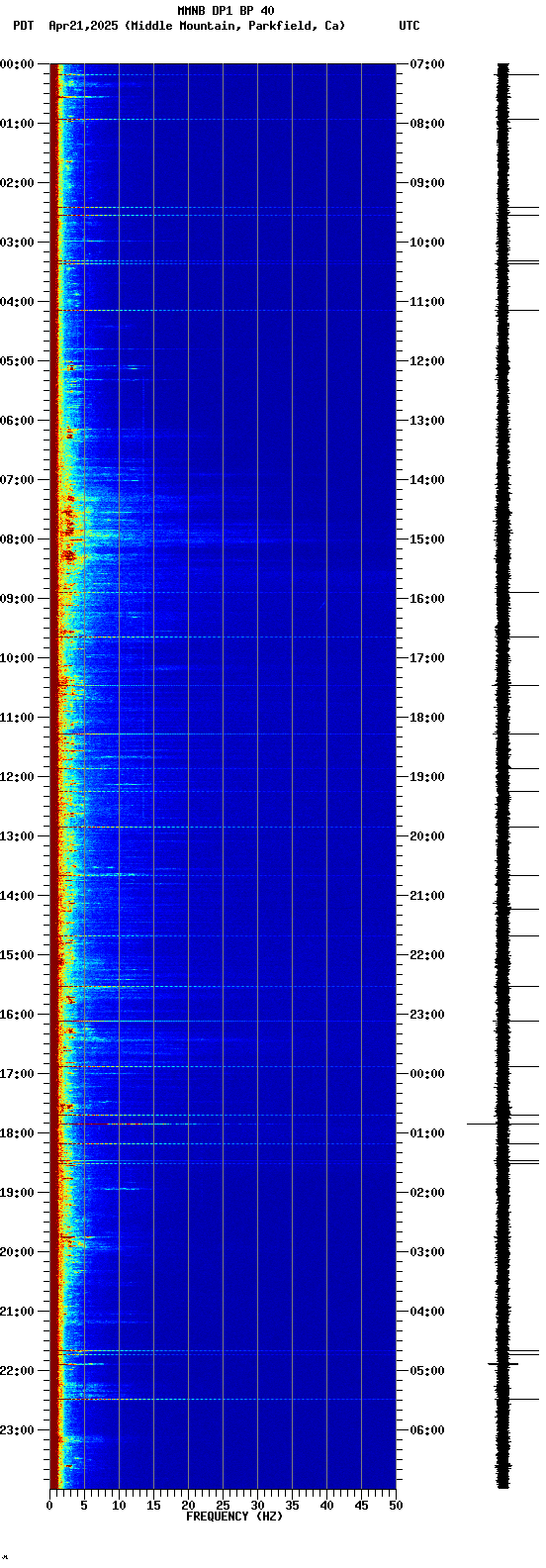Click the 06:00 UTC time label
The height and width of the screenshot is (1568, 546).
tap(427, 1430)
